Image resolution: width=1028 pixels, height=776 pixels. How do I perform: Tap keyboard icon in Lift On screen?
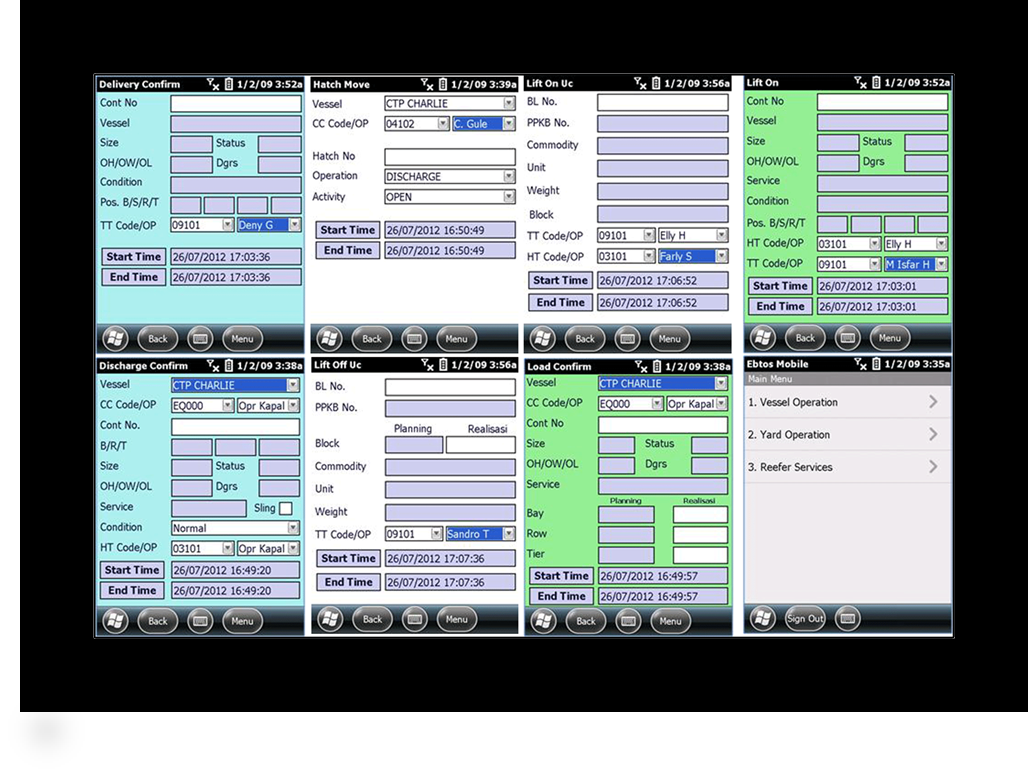[x=848, y=338]
